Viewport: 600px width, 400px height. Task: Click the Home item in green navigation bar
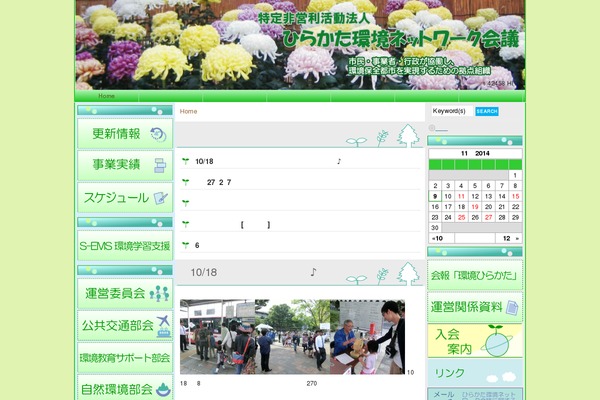106,96
